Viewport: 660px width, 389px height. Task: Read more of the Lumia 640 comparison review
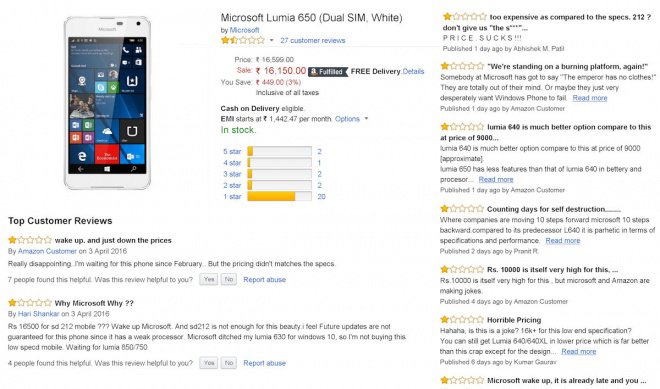[x=496, y=179]
